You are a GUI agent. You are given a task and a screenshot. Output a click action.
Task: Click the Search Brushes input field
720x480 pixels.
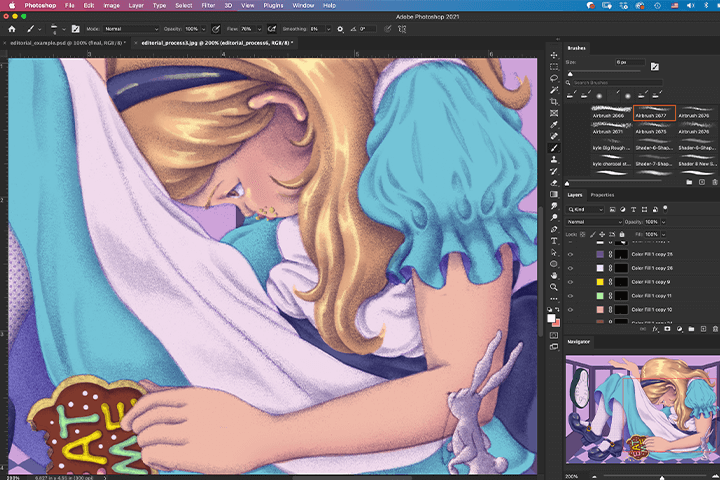[618, 83]
